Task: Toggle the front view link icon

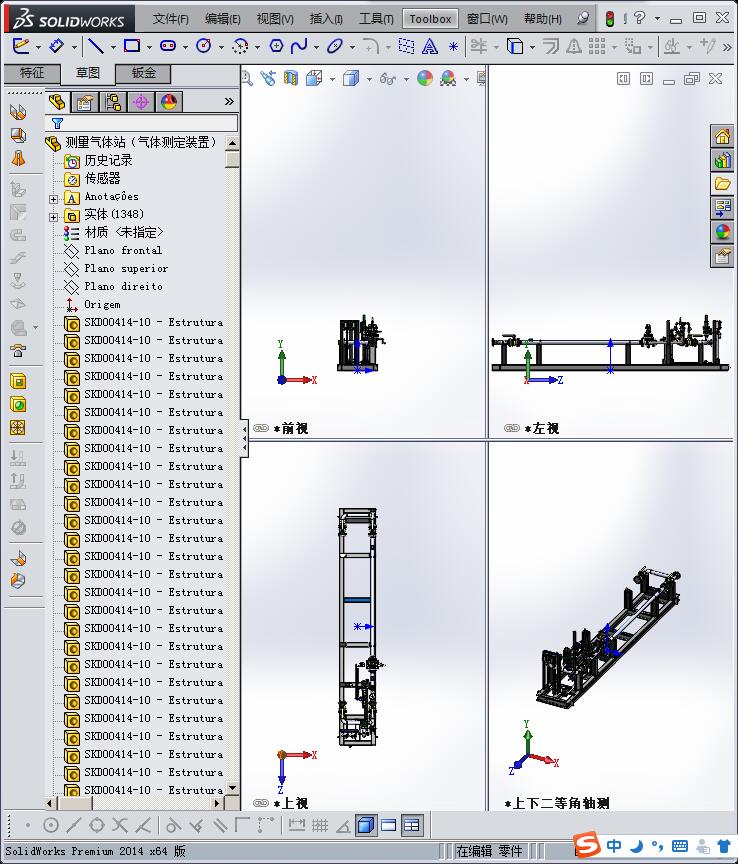Action: coord(261,428)
